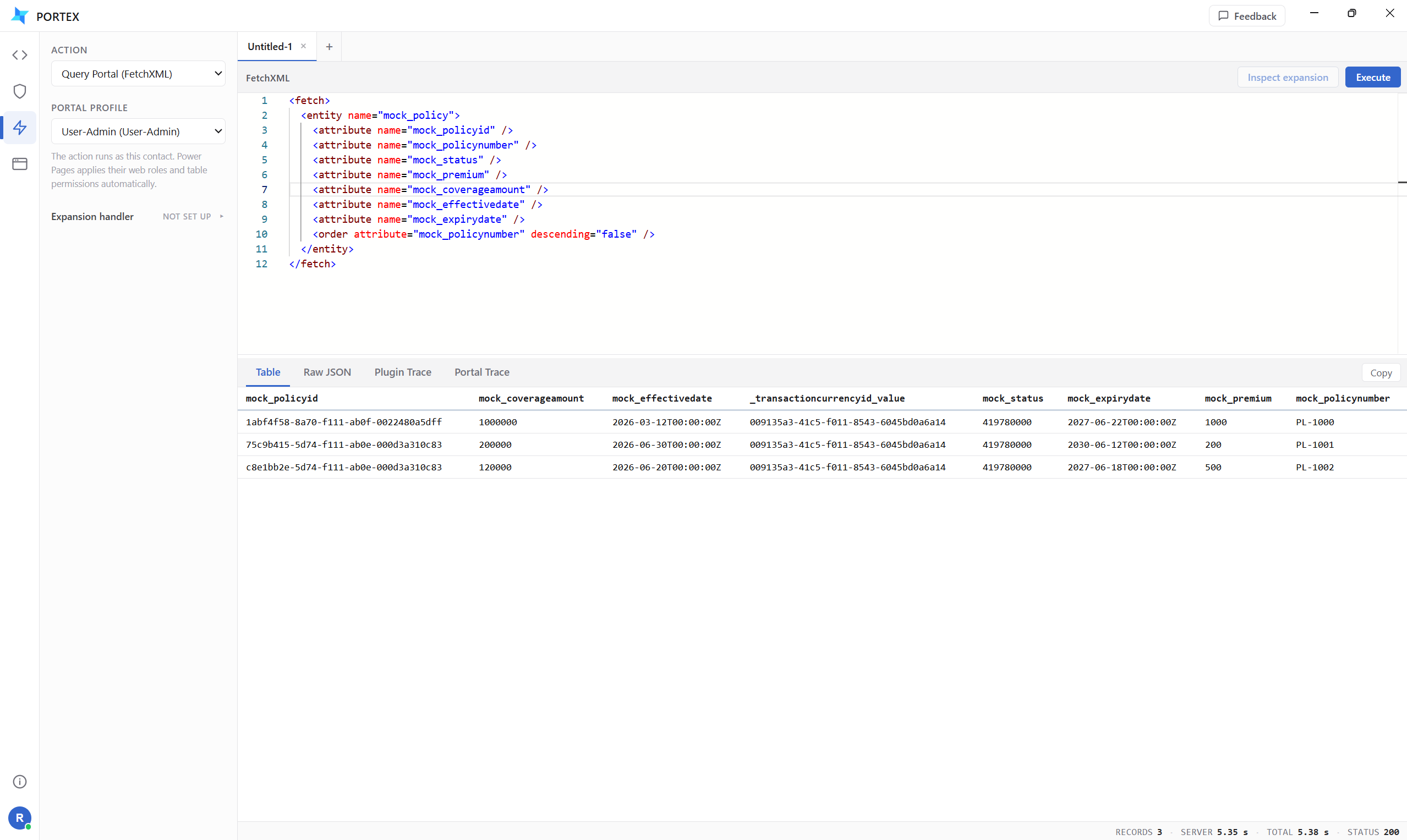
Task: Click editor line 7 mock_coverageamount attribute
Action: click(x=430, y=190)
